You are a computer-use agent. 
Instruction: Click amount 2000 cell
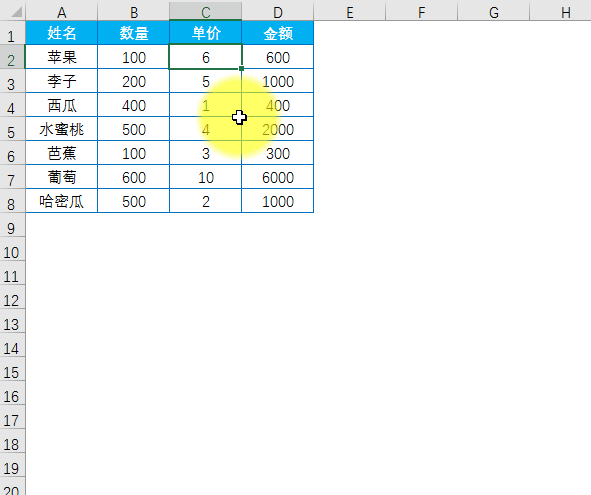pyautogui.click(x=277, y=129)
